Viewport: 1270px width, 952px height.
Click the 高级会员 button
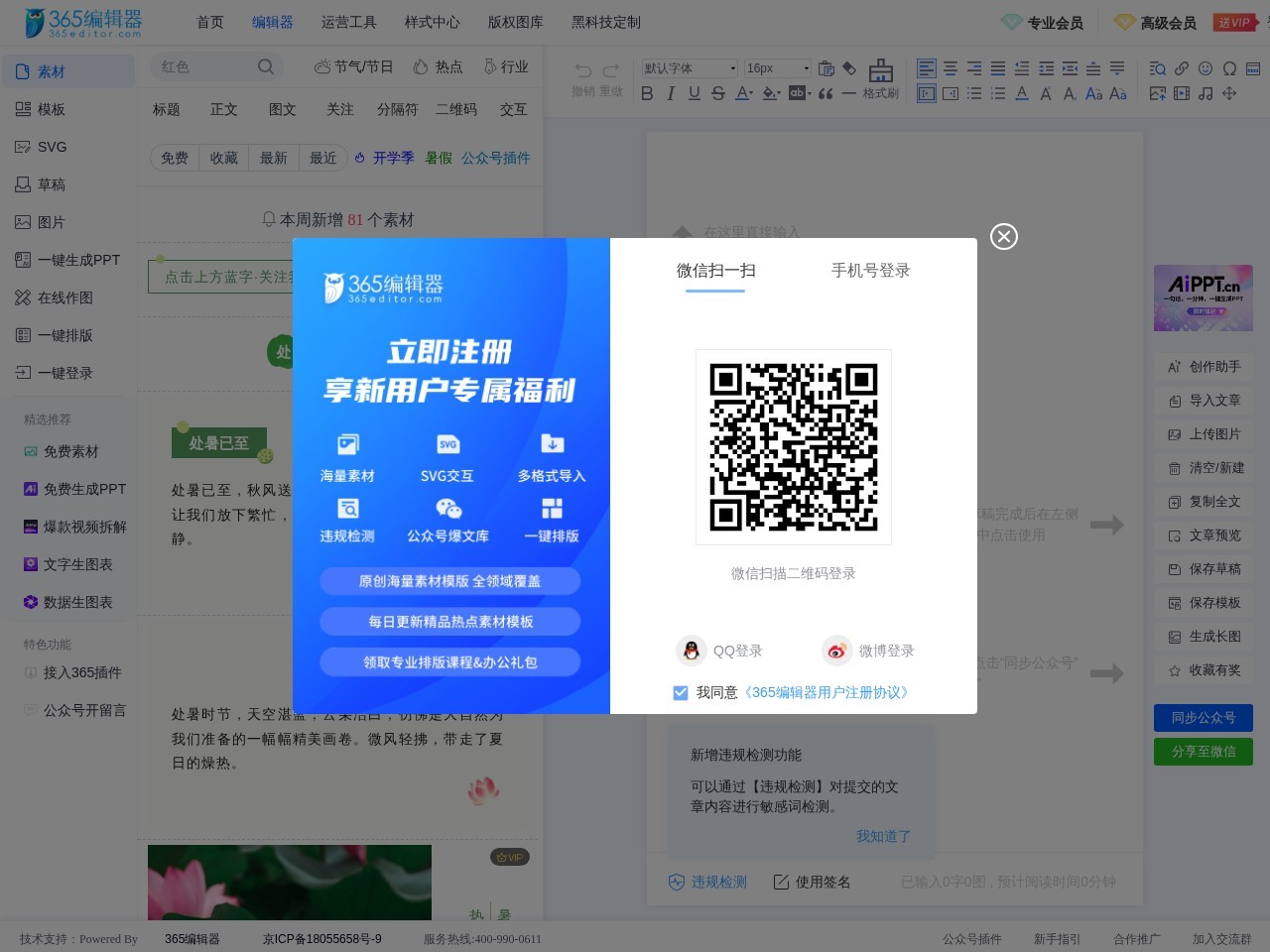1156,22
